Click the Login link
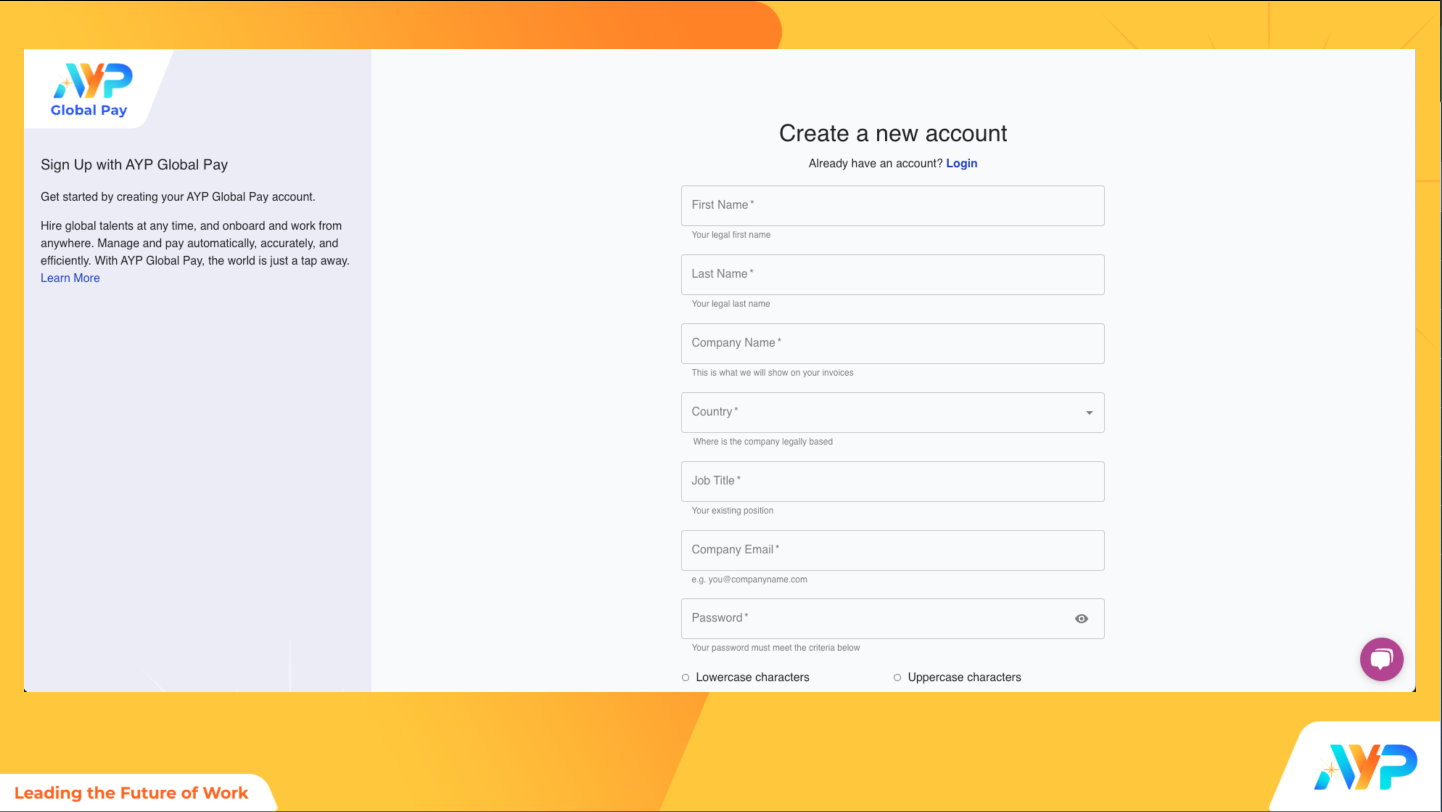Screen dimensions: 1442x812 tap(961, 163)
